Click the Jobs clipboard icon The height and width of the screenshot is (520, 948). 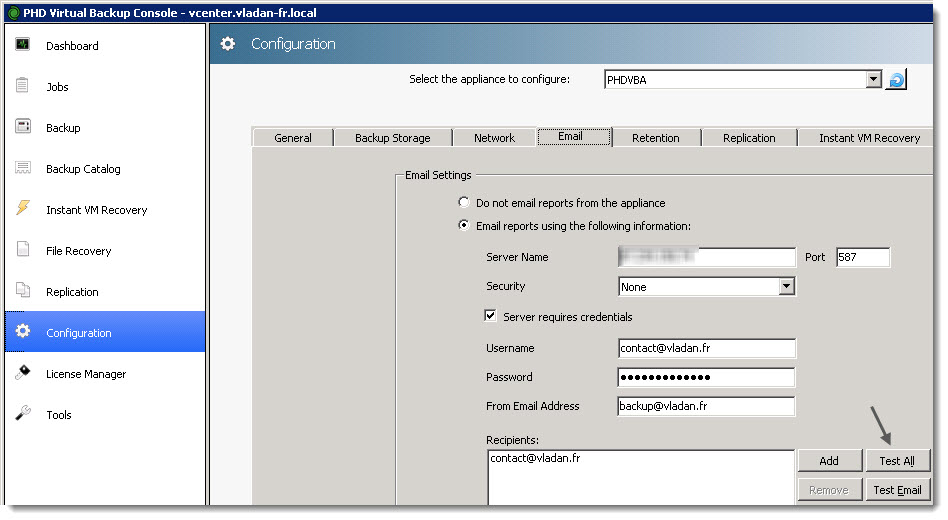[x=22, y=85]
